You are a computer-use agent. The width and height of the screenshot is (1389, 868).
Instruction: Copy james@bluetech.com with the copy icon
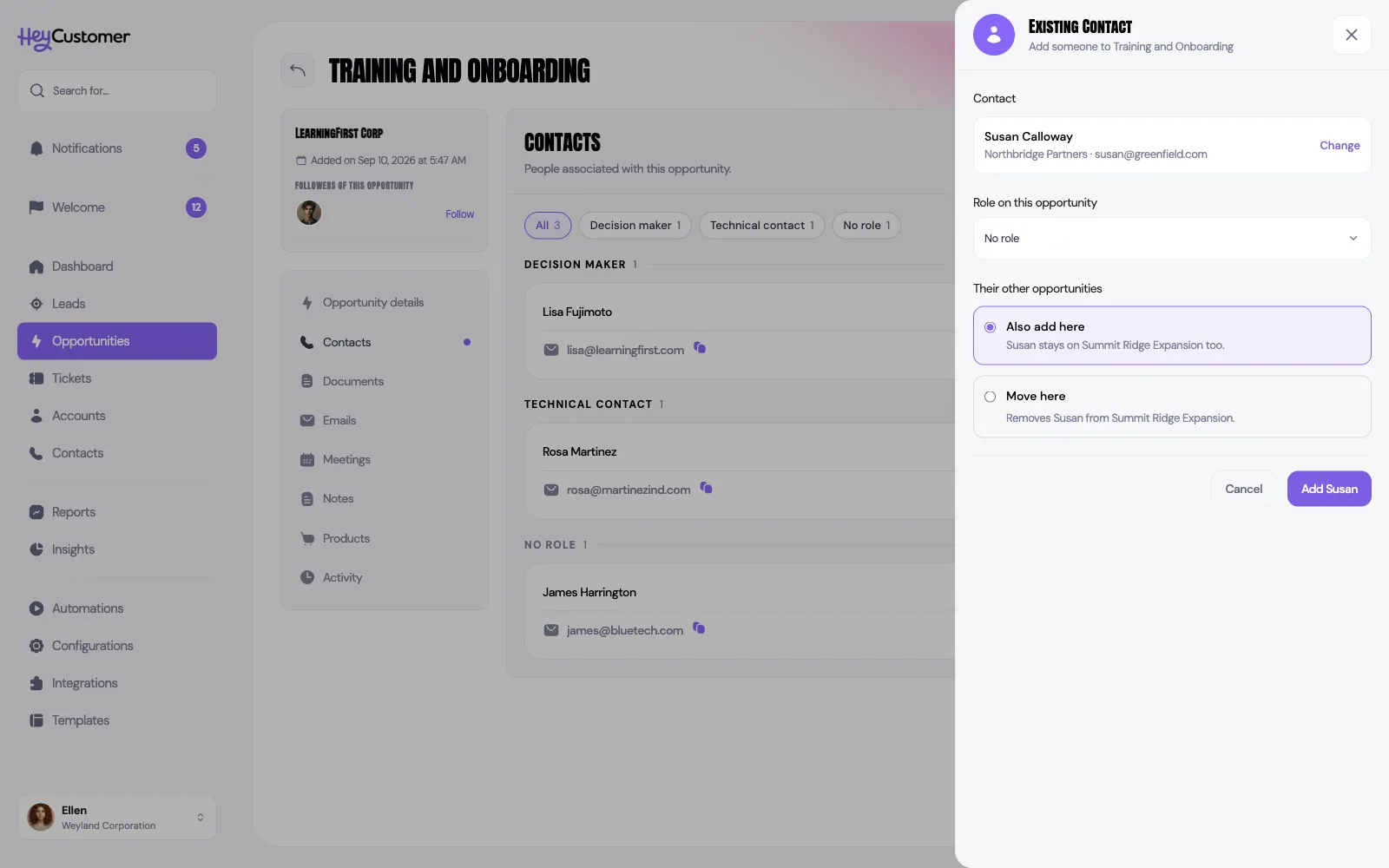point(699,628)
